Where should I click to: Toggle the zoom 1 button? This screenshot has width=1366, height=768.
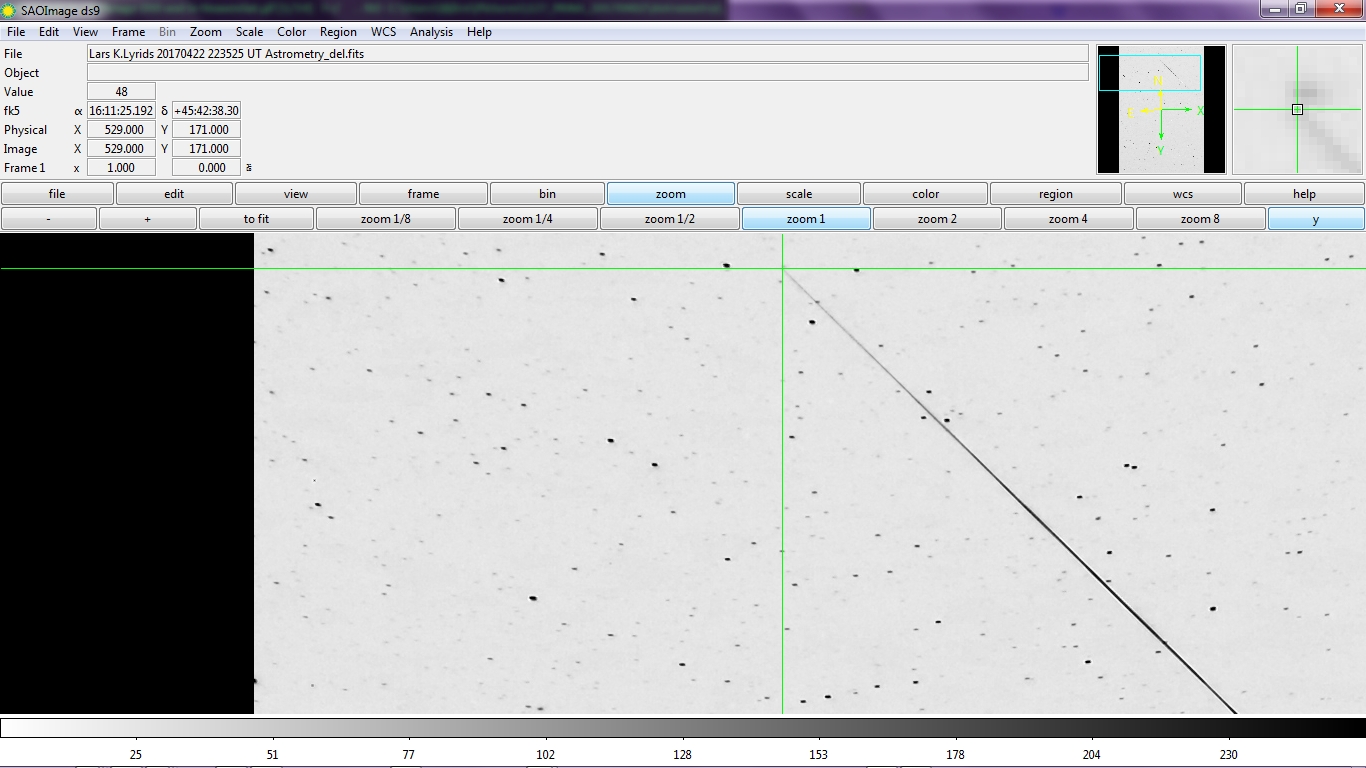point(805,219)
